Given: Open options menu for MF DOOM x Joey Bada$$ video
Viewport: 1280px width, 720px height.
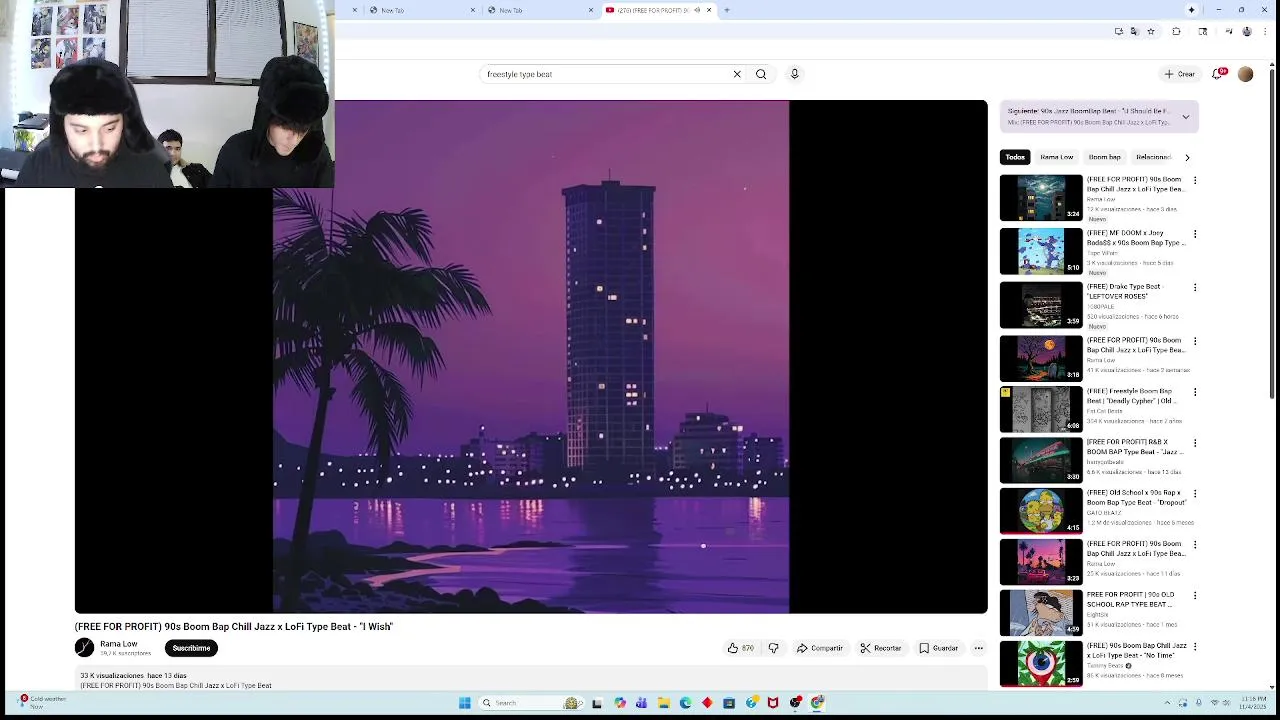Looking at the screenshot, I should point(1195,234).
